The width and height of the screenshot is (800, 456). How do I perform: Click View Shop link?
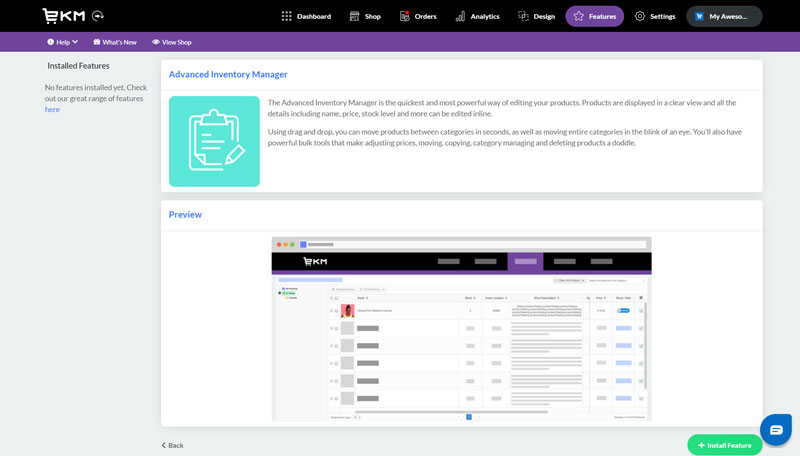pos(171,42)
